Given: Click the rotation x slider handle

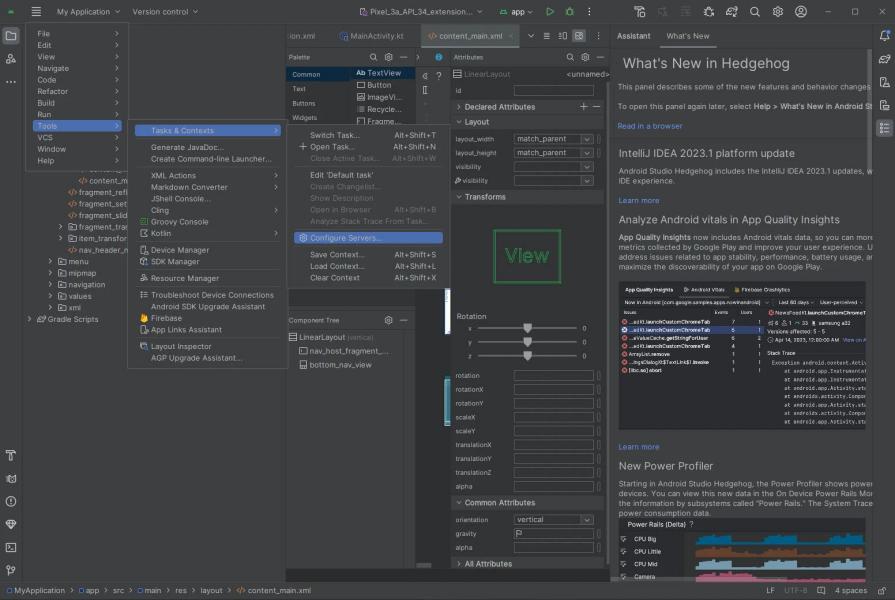Looking at the screenshot, I should tap(527, 328).
